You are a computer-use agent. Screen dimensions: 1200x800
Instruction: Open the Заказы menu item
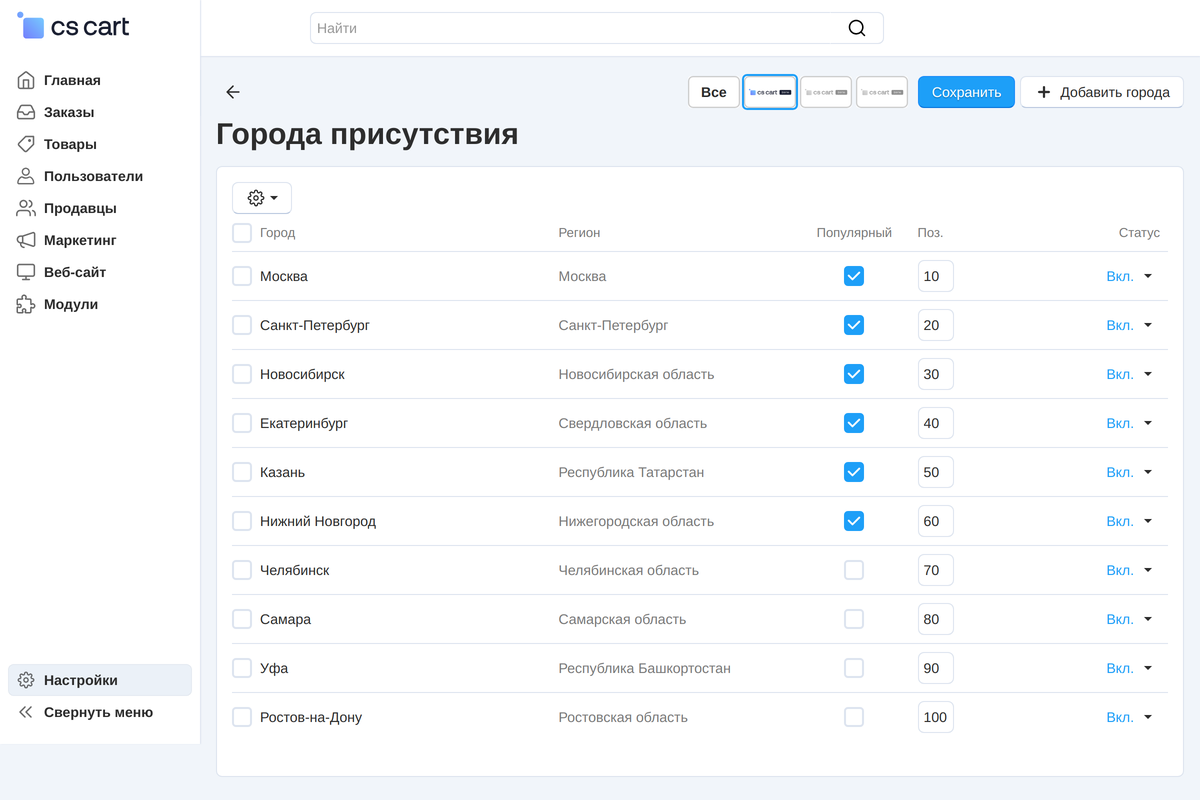click(x=100, y=112)
